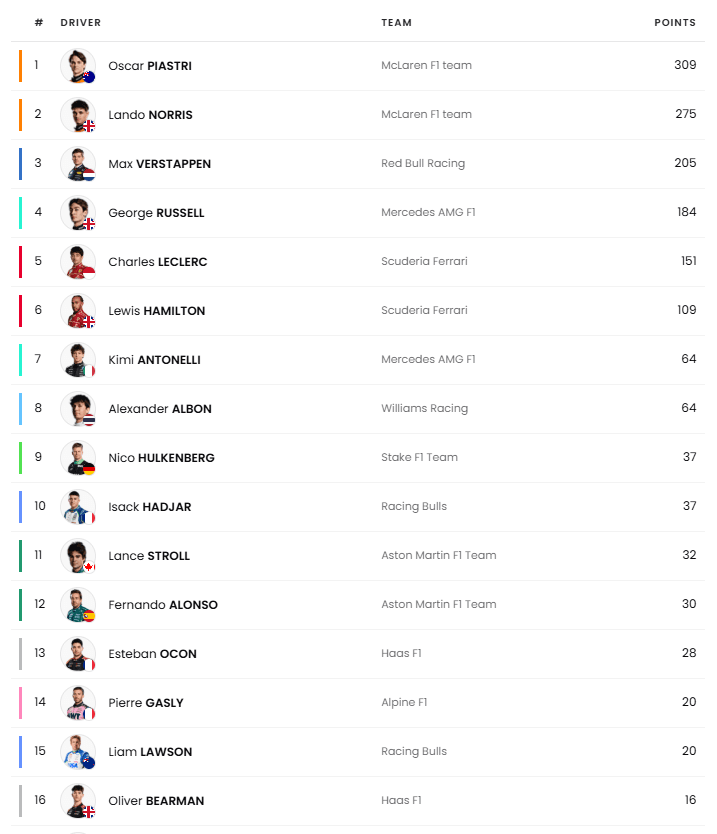Viewport: 717px width, 834px height.
Task: Select Stake F1 Team entry
Action: pos(419,457)
